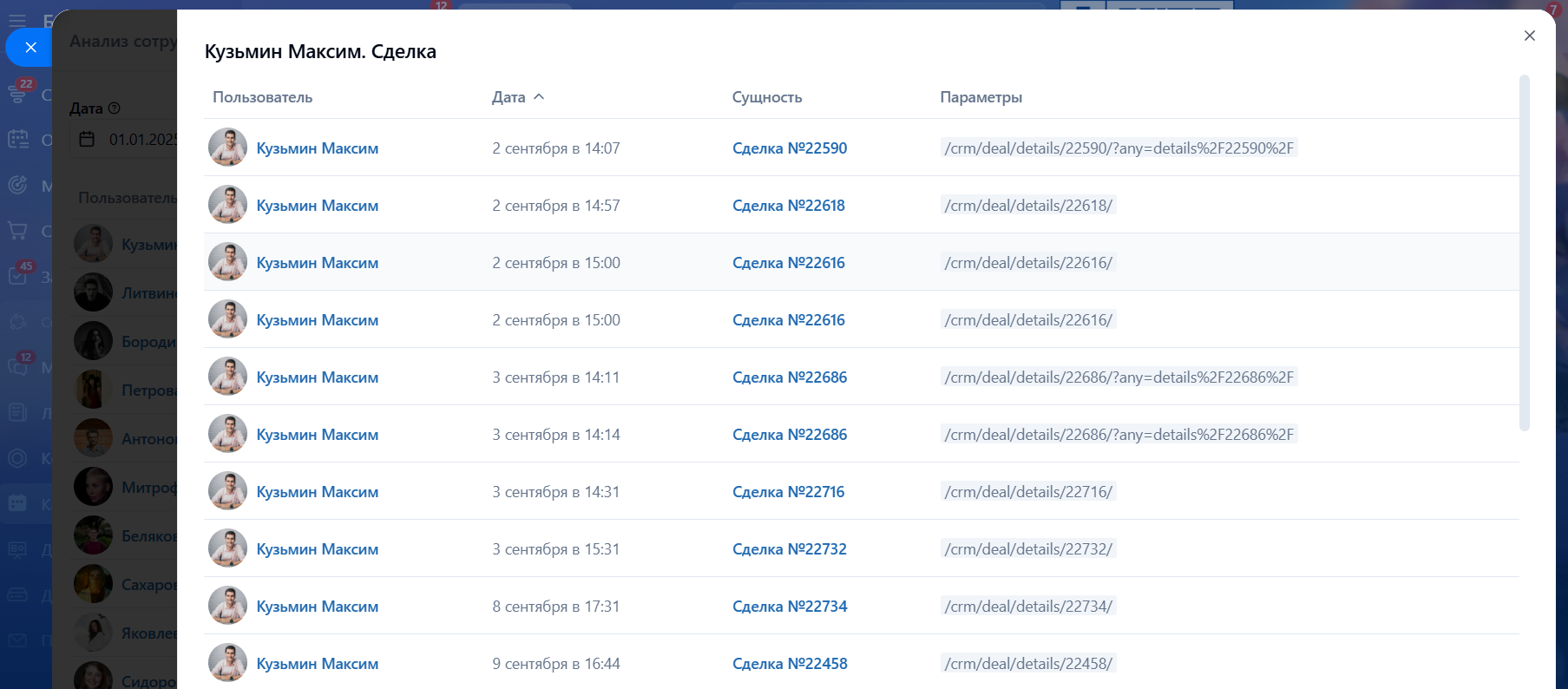Open the Сделка №22590 link

coord(789,148)
